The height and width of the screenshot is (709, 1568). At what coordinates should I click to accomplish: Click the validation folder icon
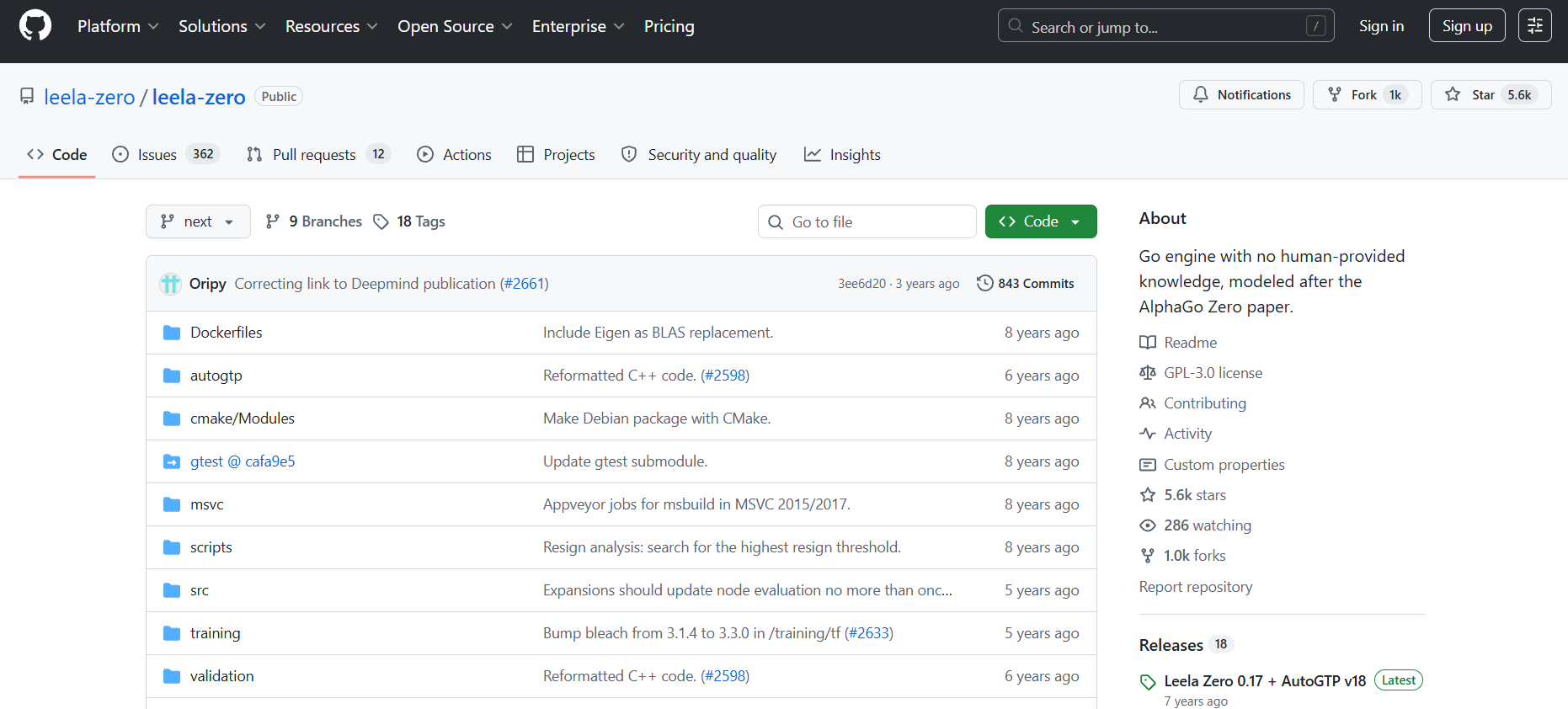click(172, 676)
